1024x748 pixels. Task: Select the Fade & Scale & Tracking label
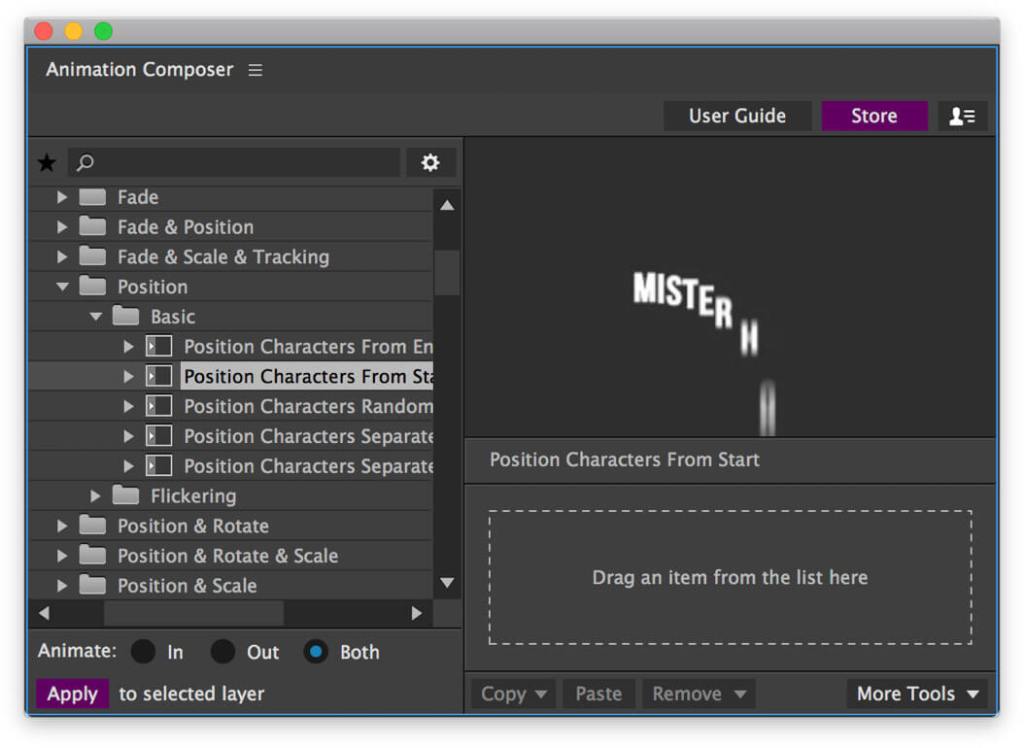(x=223, y=257)
